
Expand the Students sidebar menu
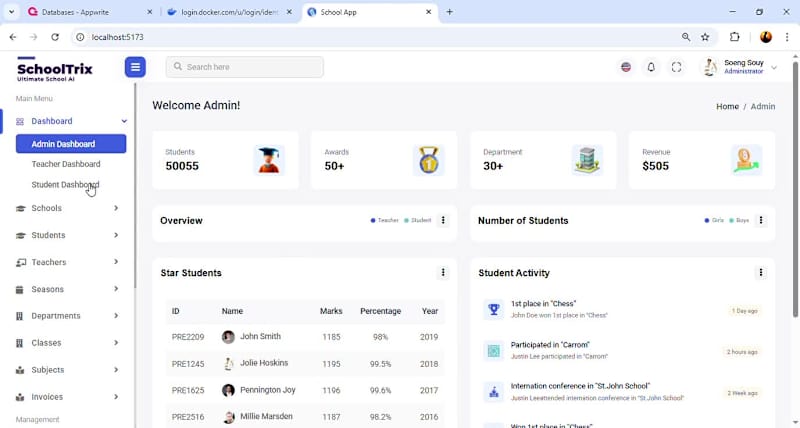pos(116,235)
